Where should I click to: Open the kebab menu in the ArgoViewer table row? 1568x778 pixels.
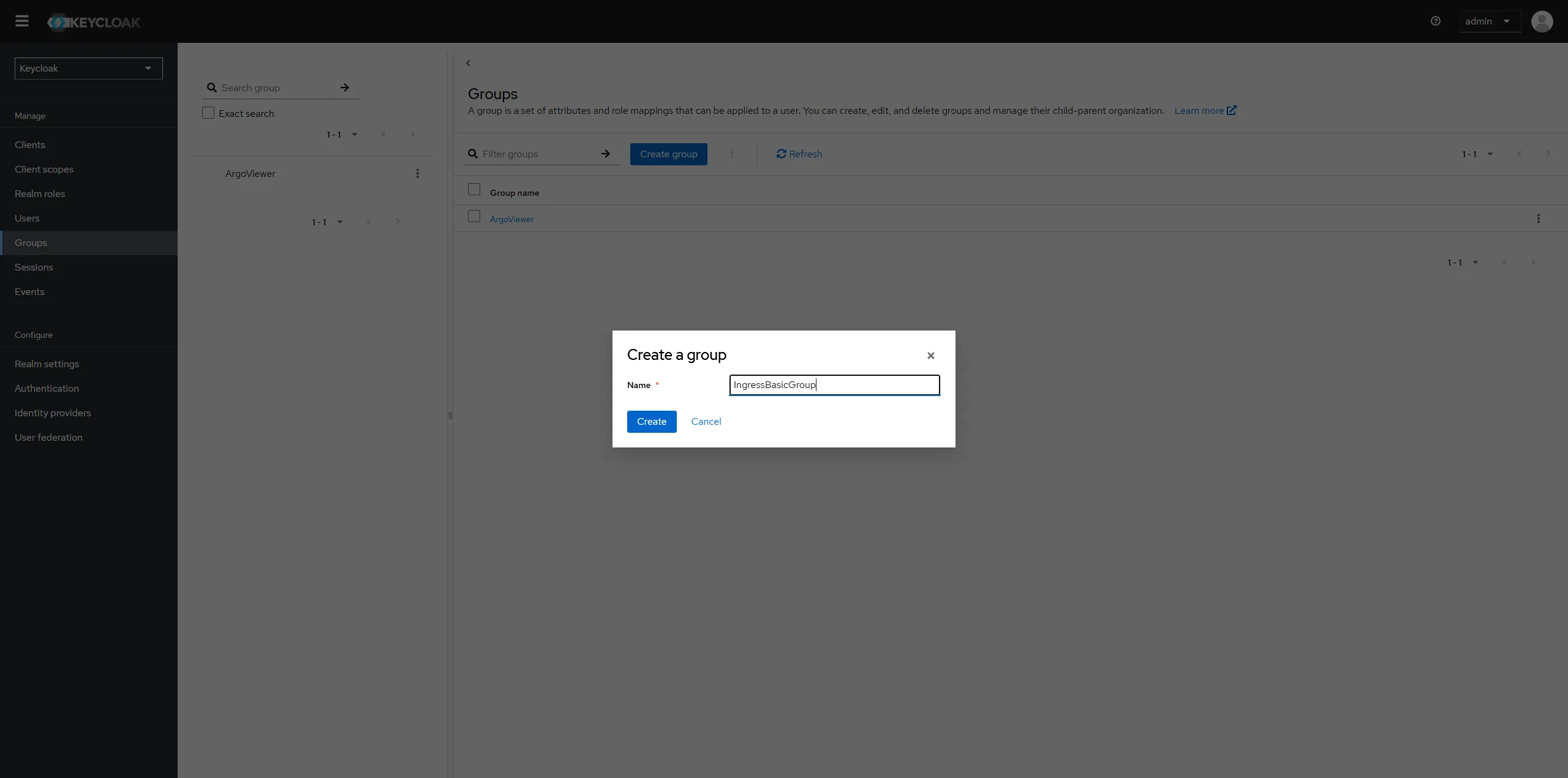(x=1539, y=219)
